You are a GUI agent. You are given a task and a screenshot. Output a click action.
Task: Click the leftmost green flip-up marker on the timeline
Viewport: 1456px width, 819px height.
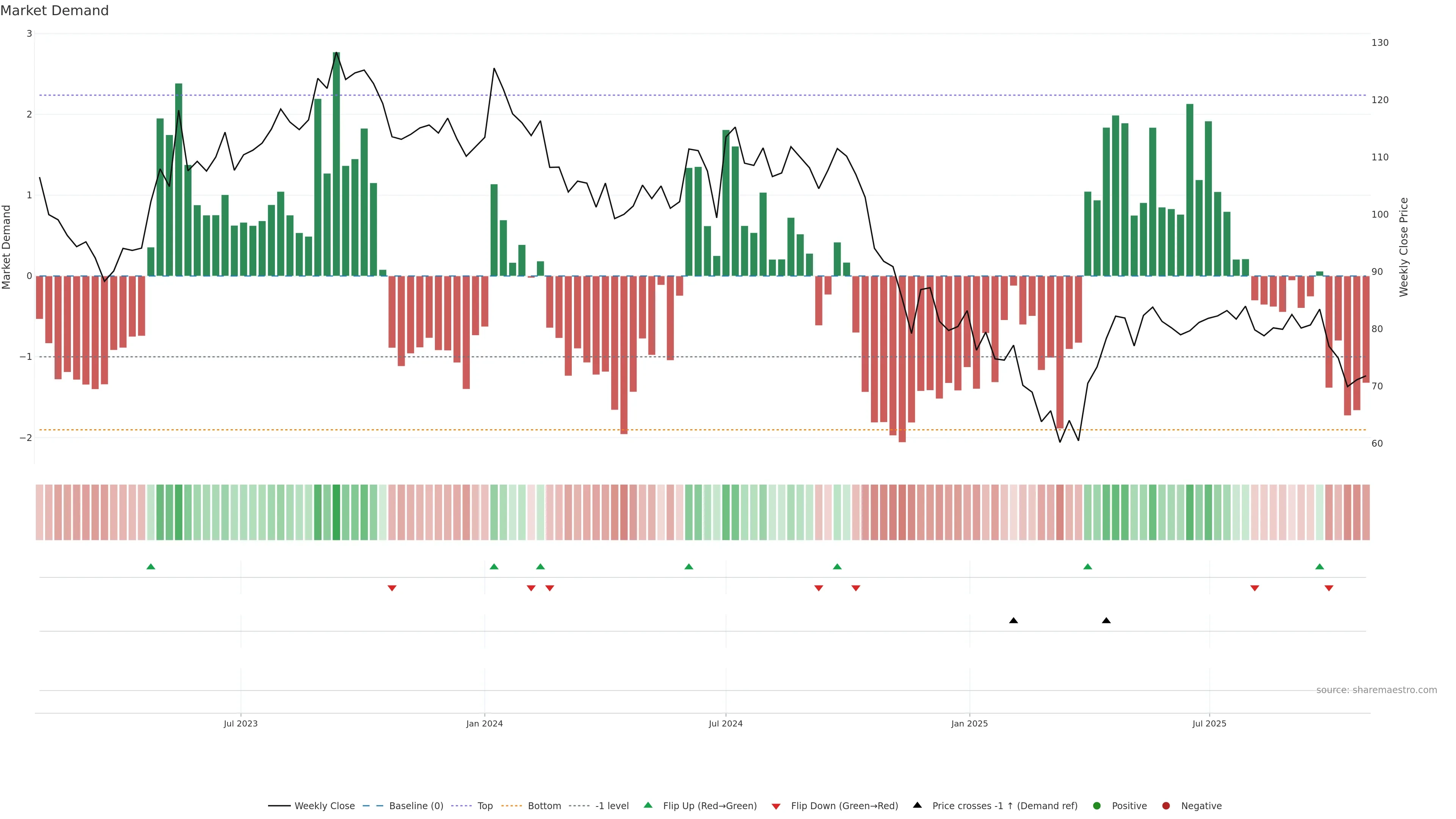(151, 566)
